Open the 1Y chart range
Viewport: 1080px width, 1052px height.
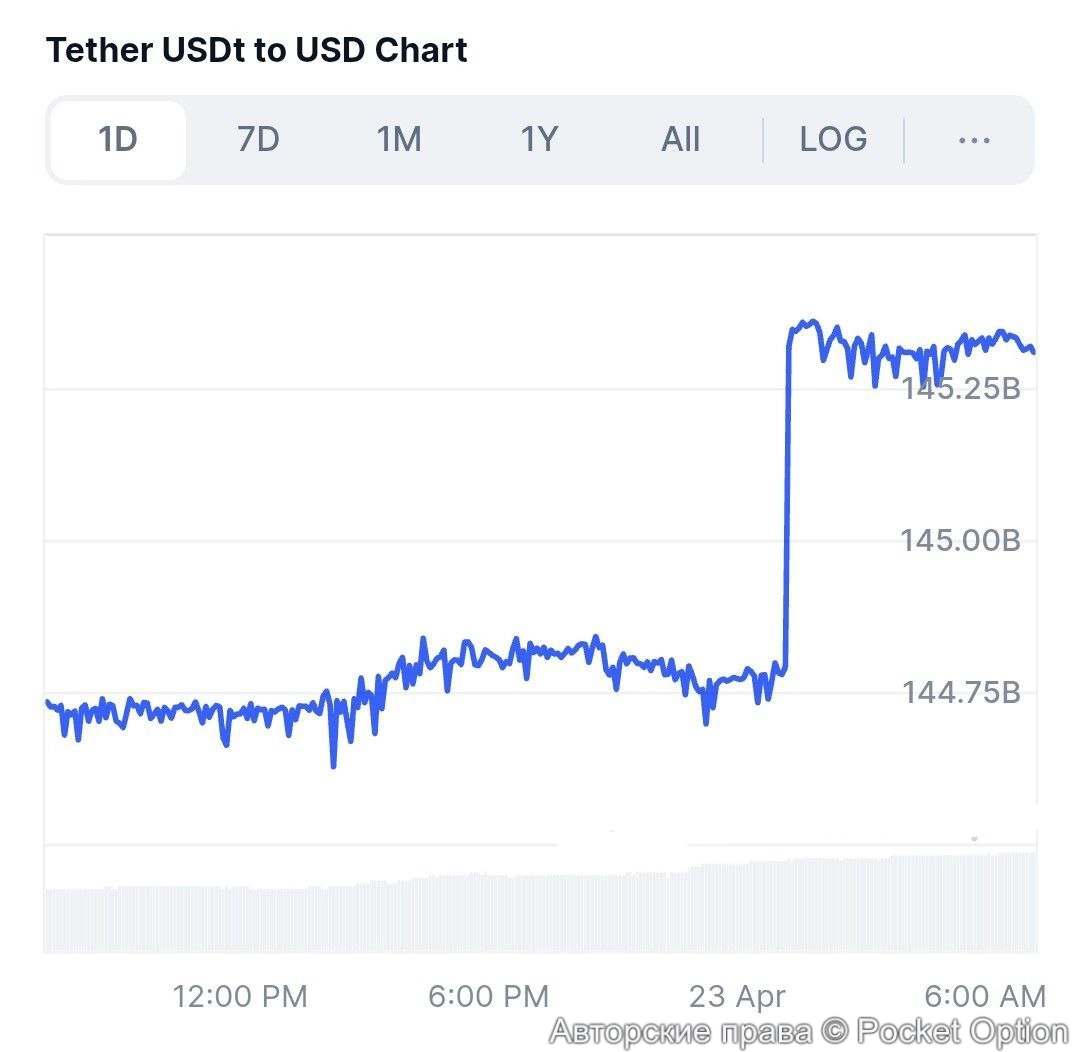pyautogui.click(x=538, y=140)
